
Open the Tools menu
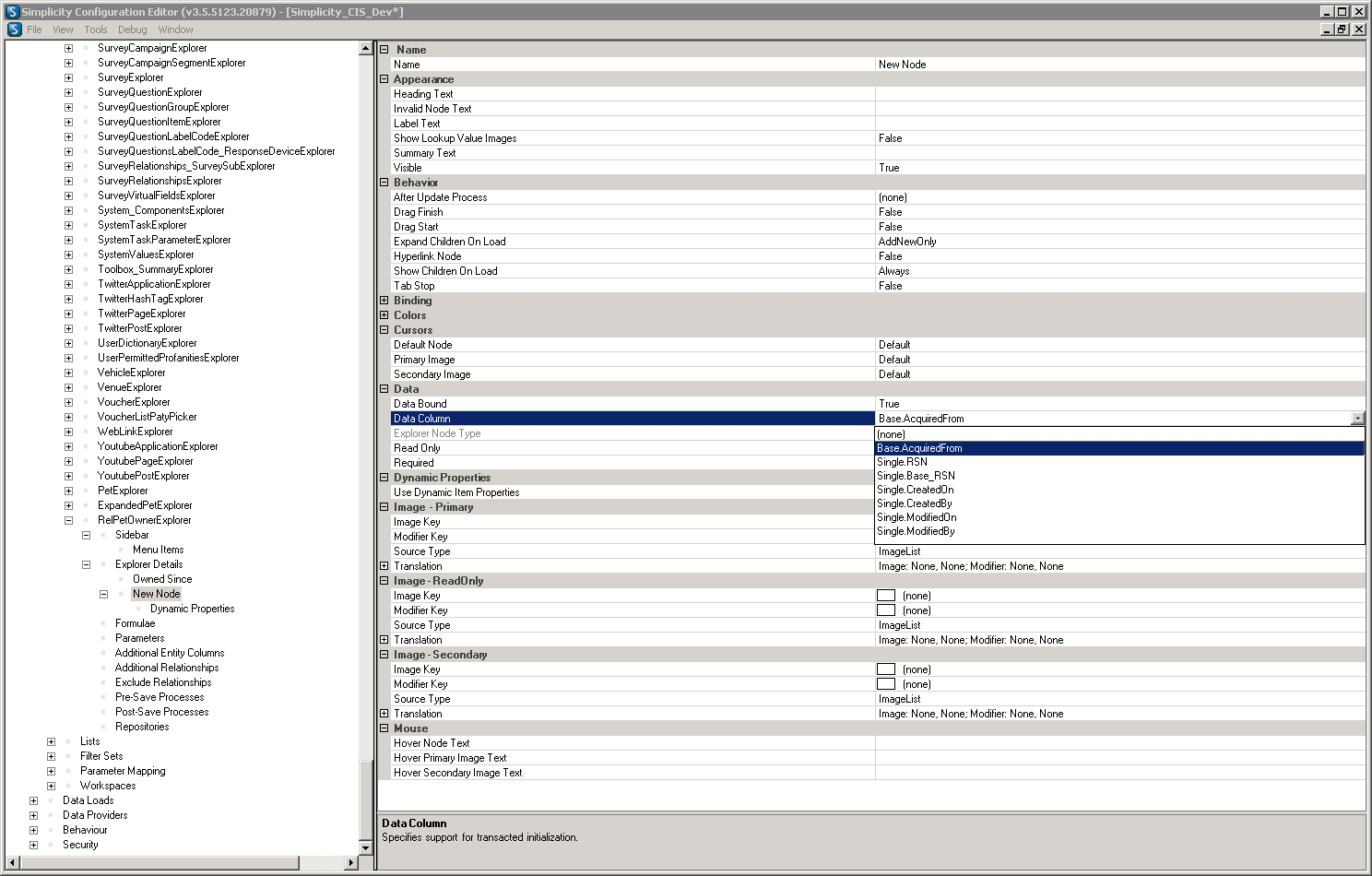click(x=96, y=30)
